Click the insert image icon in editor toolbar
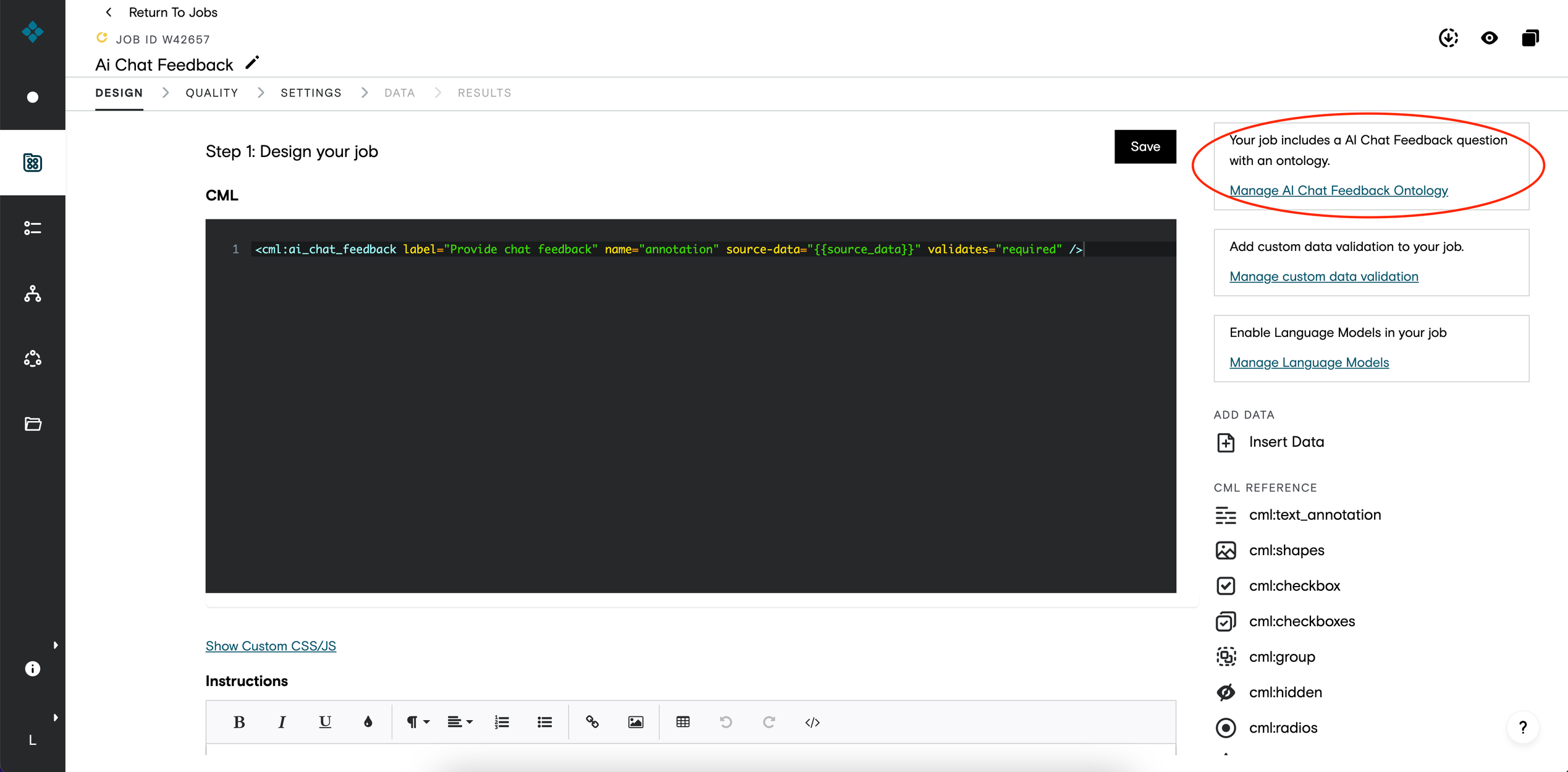The width and height of the screenshot is (1568, 772). pos(636,722)
